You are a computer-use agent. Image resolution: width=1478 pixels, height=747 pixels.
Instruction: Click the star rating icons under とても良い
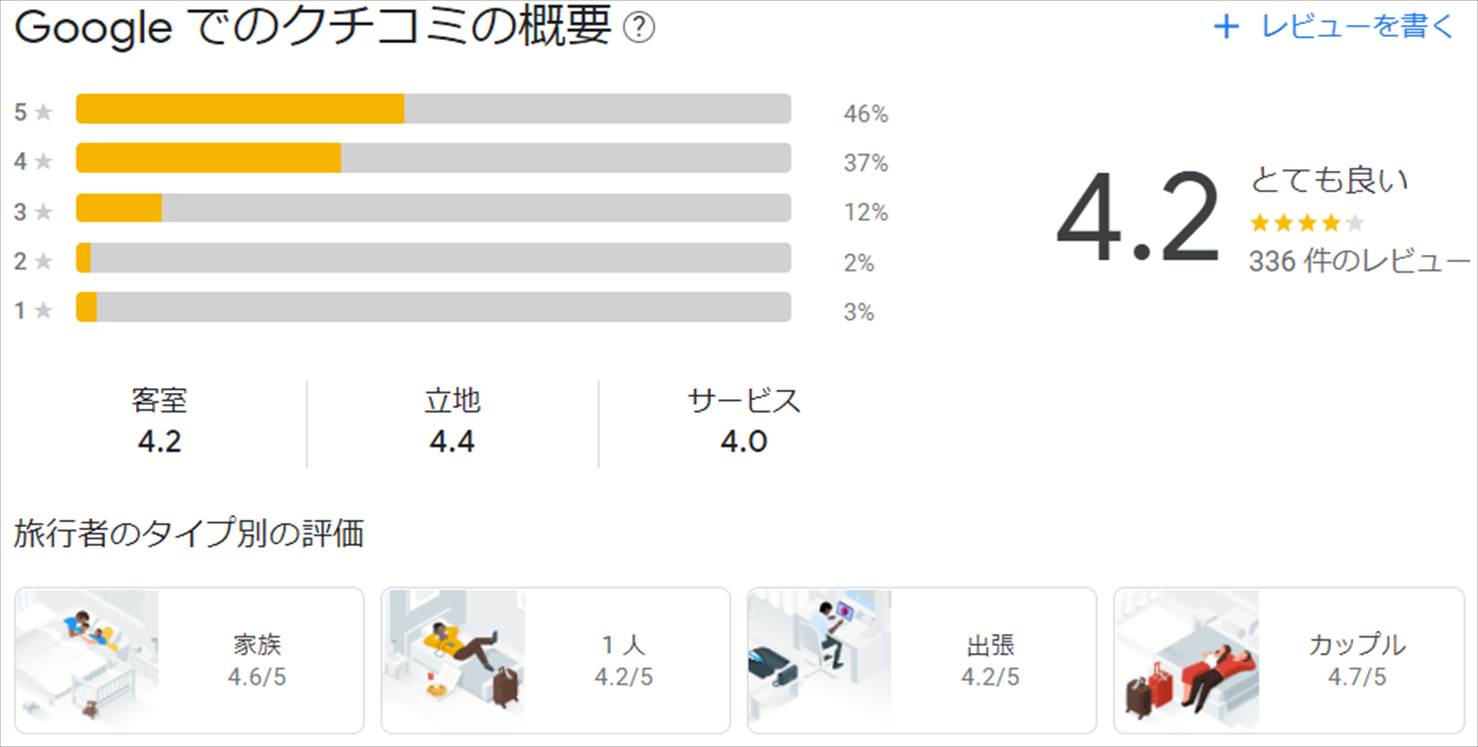coord(1306,223)
